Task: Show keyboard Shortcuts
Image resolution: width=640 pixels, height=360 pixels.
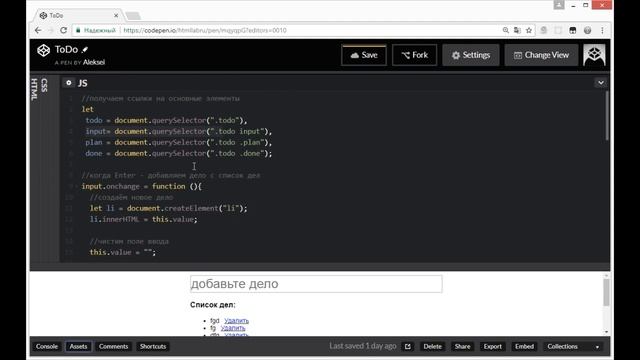Action: tap(153, 347)
